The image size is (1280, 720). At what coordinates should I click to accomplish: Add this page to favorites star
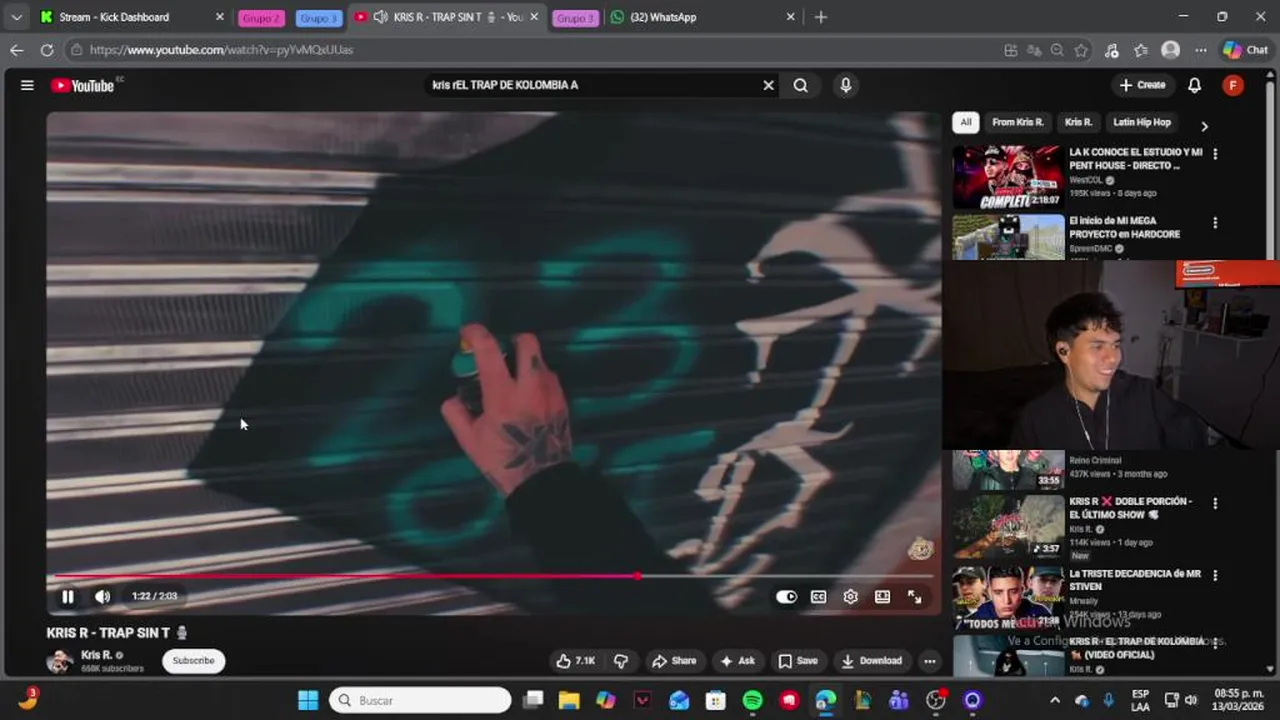pos(1081,50)
